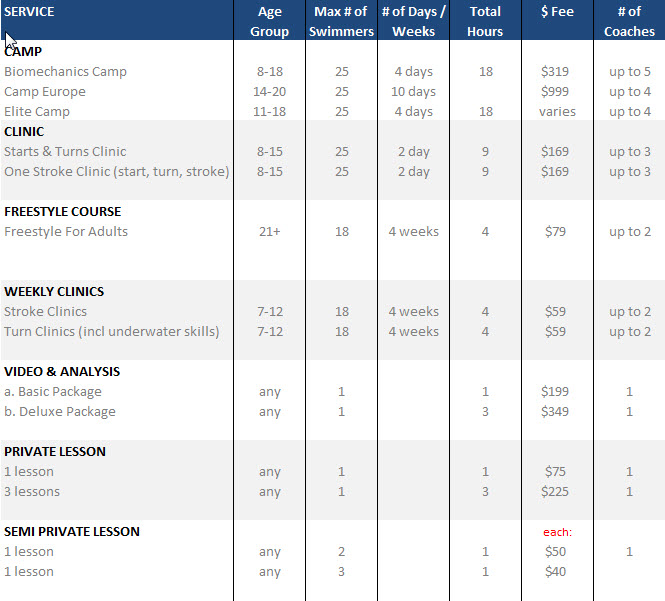This screenshot has height=601, width=665.
Task: Click the Max # of Swimmers header
Action: [x=342, y=21]
